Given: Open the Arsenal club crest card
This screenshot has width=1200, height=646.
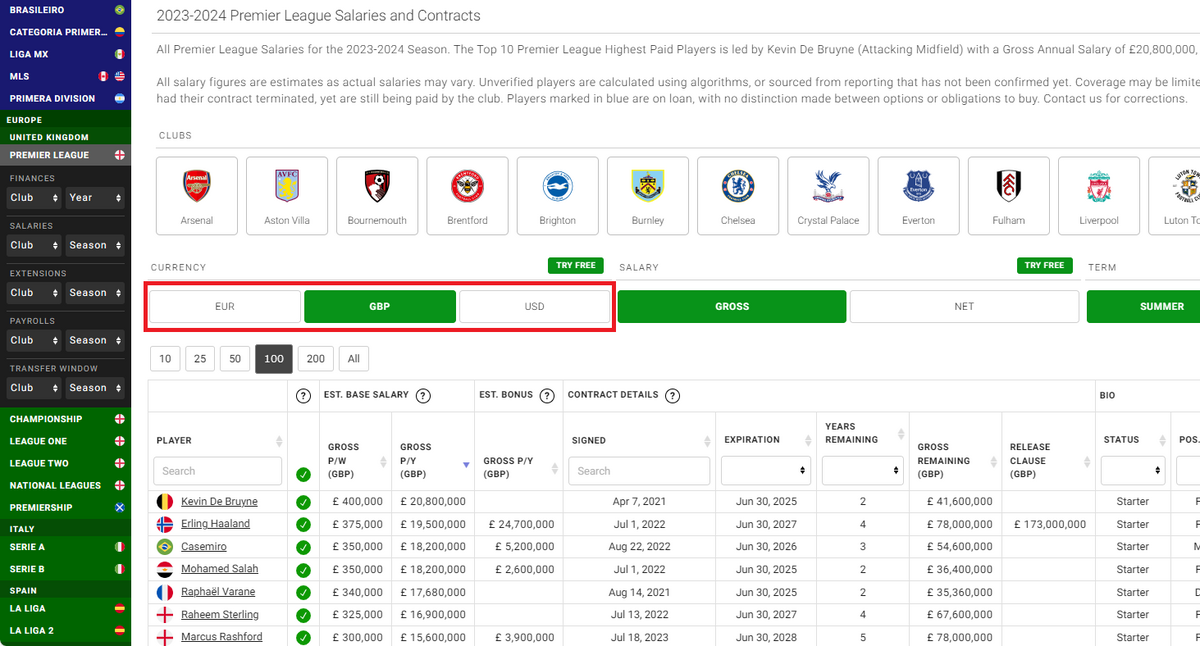Looking at the screenshot, I should click(x=197, y=195).
